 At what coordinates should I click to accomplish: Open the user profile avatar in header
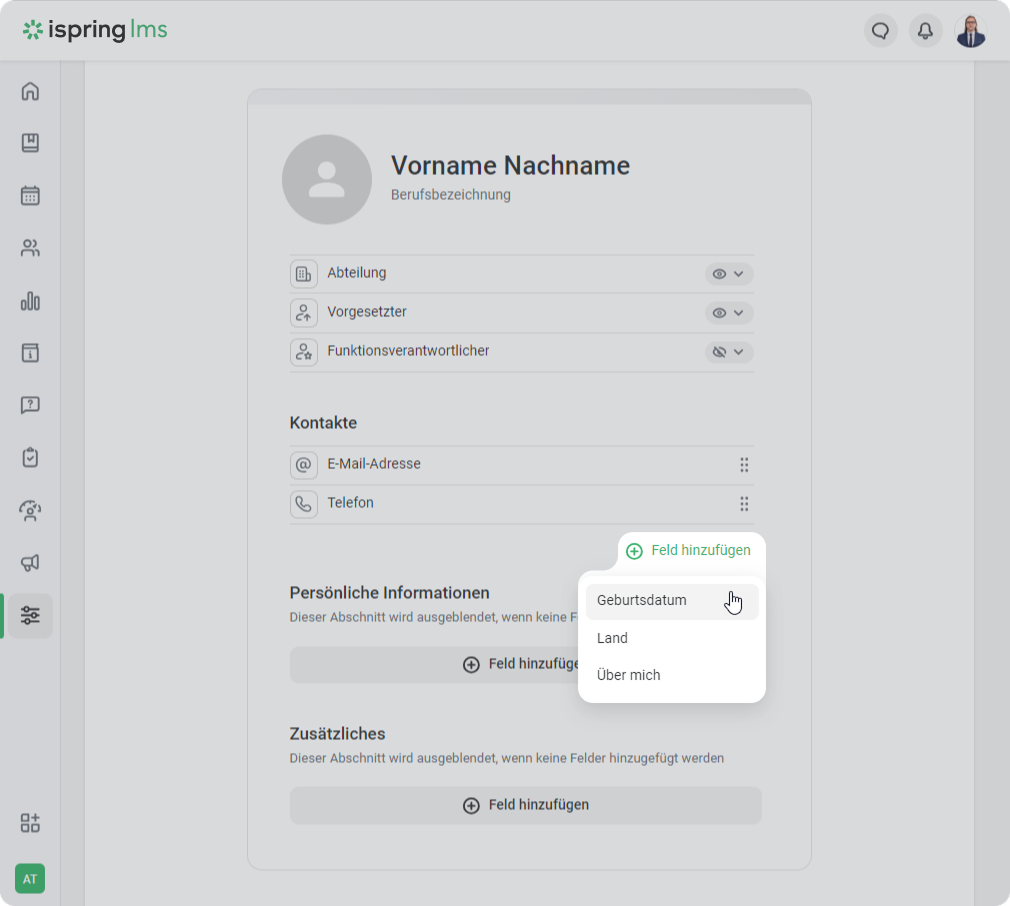pos(970,31)
